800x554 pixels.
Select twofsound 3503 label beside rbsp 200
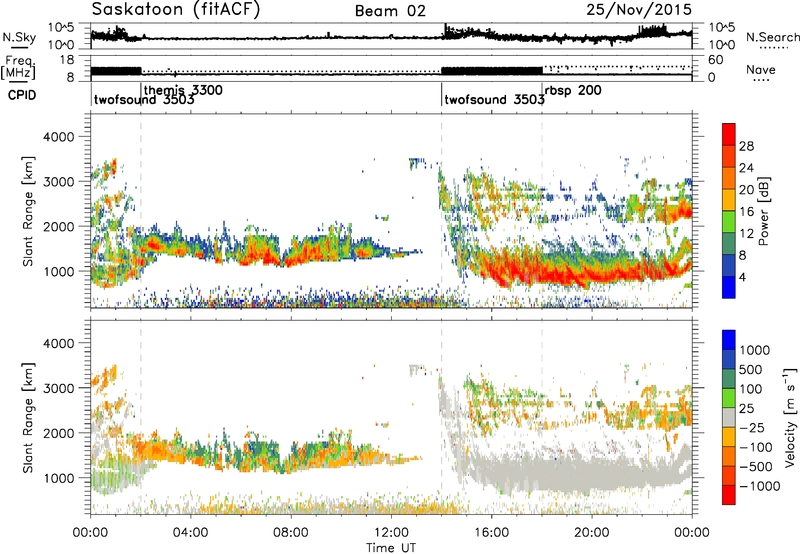click(x=494, y=99)
